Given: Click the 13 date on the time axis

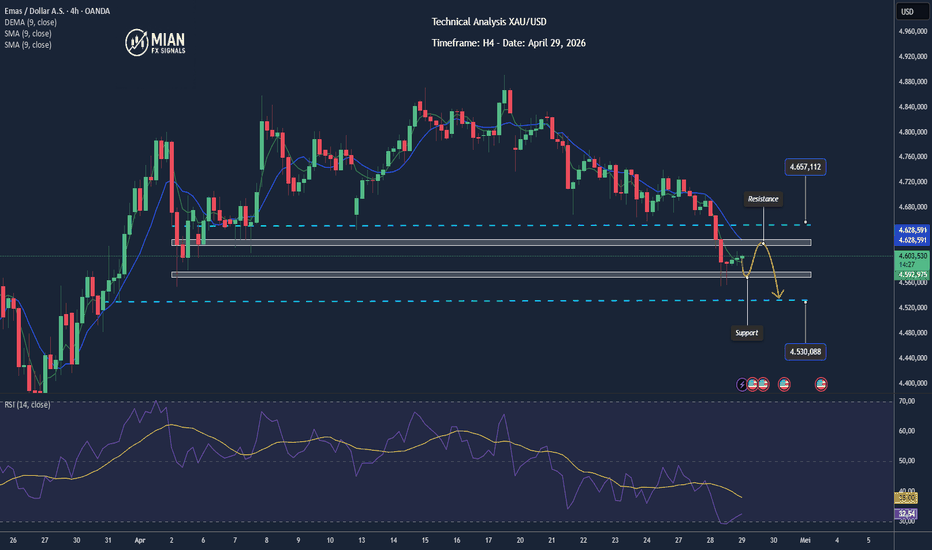Looking at the screenshot, I should [x=361, y=540].
